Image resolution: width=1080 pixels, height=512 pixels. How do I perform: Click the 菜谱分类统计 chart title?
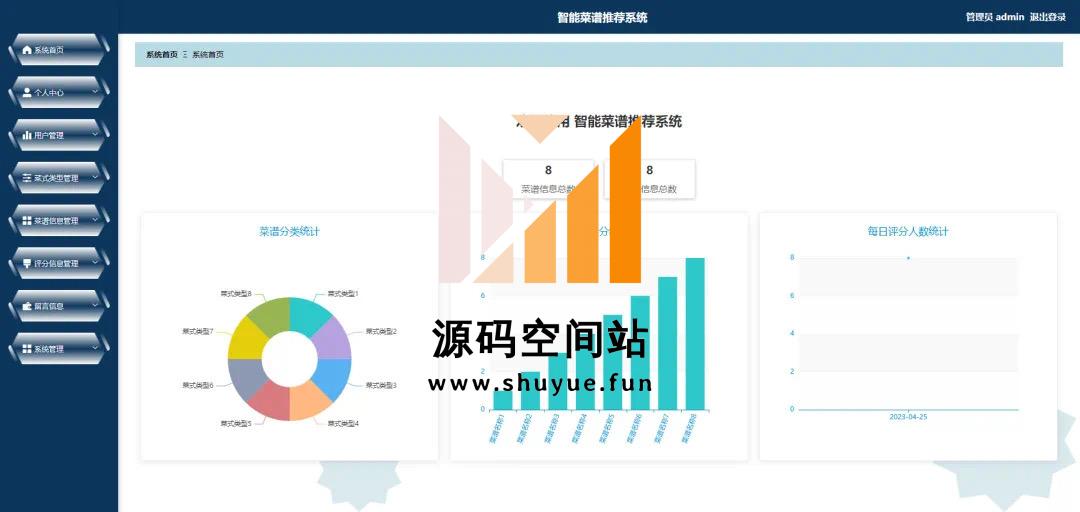pos(289,232)
